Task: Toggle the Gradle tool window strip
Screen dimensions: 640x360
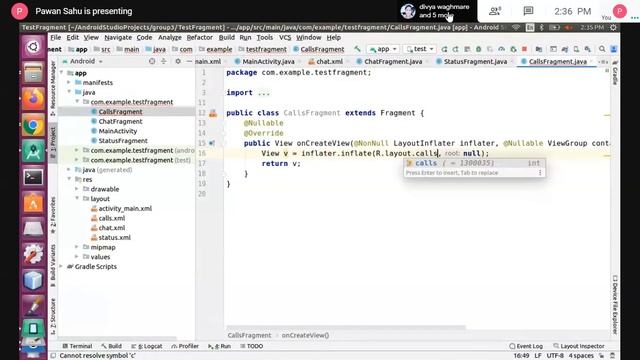Action: [615, 73]
